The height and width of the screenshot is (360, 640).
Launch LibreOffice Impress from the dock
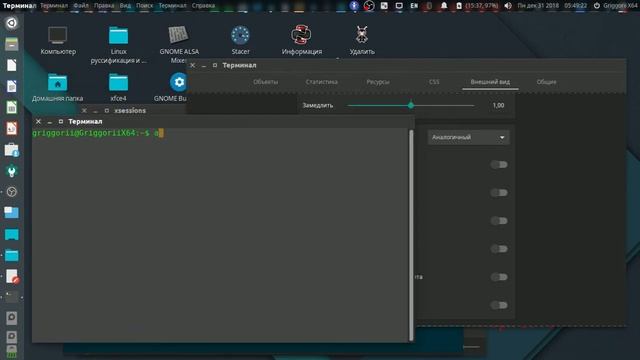[x=11, y=128]
